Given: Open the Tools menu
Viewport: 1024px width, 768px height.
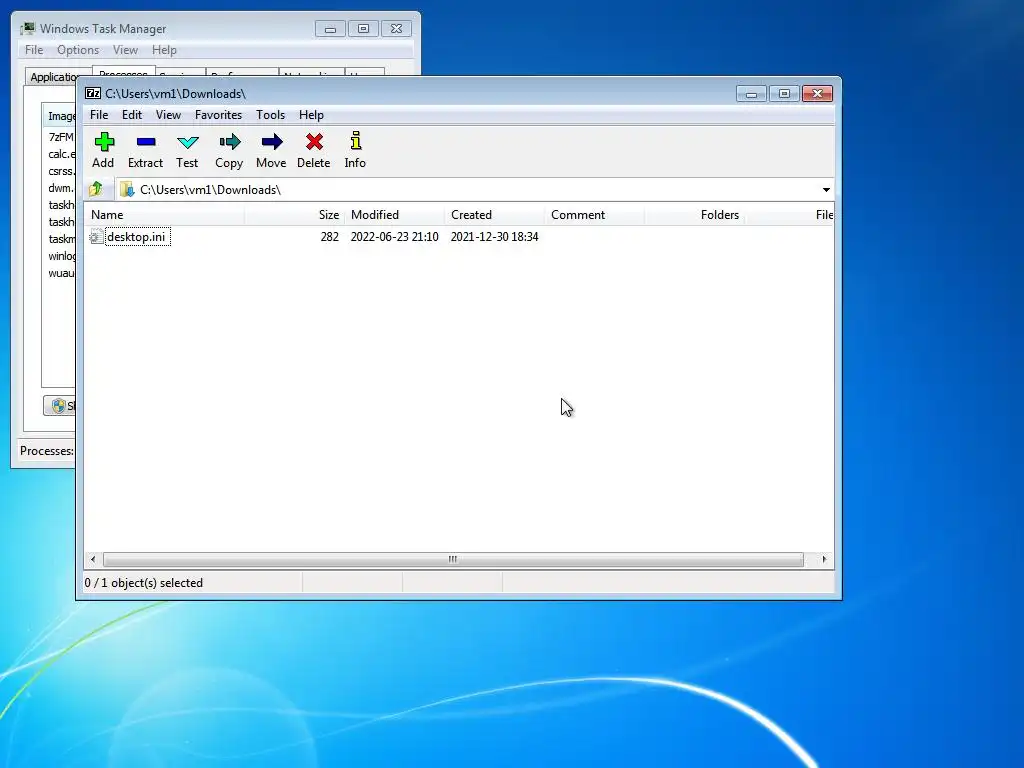Looking at the screenshot, I should [270, 115].
